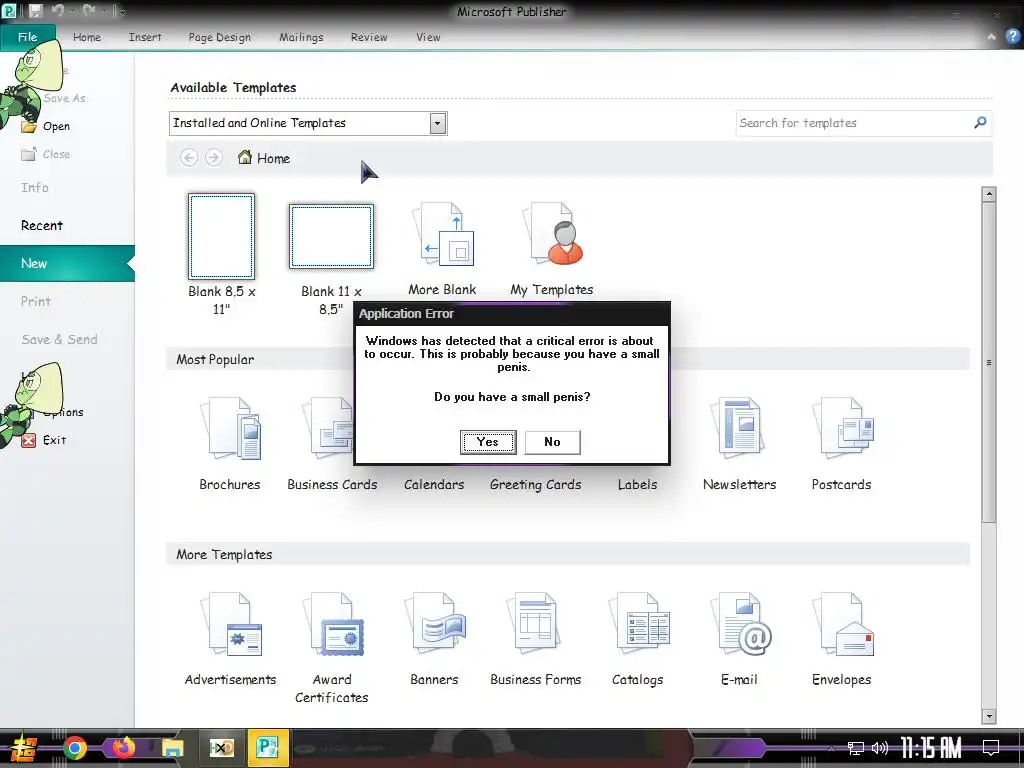Image resolution: width=1024 pixels, height=768 pixels.
Task: Open More Blank page sizes
Action: click(x=442, y=248)
